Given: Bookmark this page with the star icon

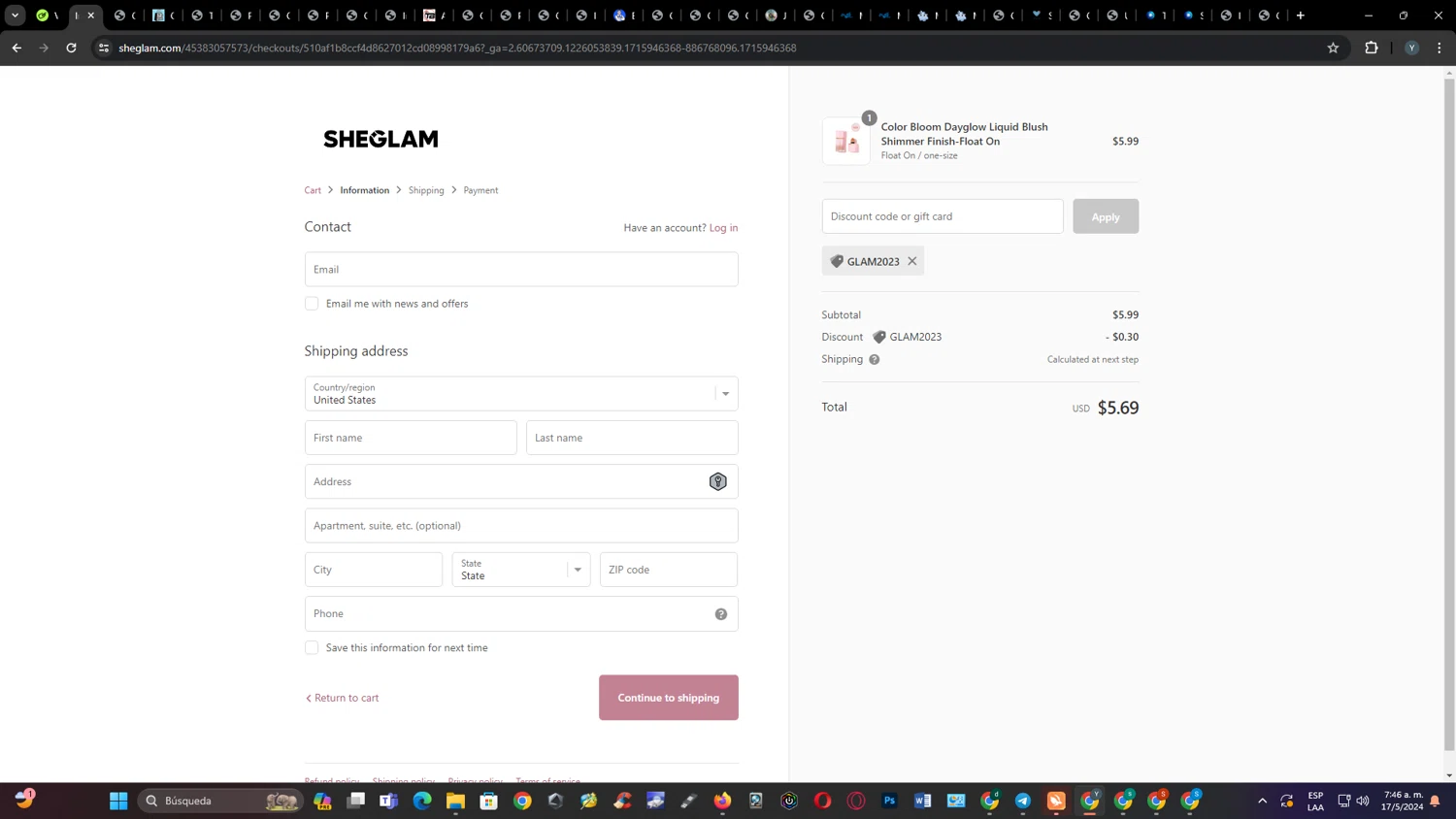Looking at the screenshot, I should pos(1333,48).
